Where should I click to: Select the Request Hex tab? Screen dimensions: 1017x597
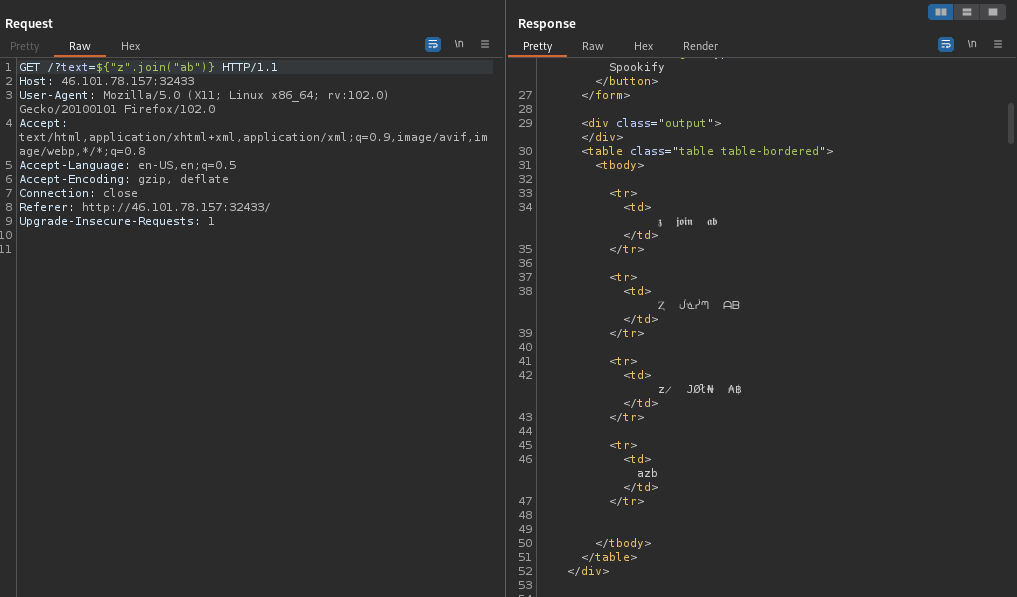coord(130,46)
